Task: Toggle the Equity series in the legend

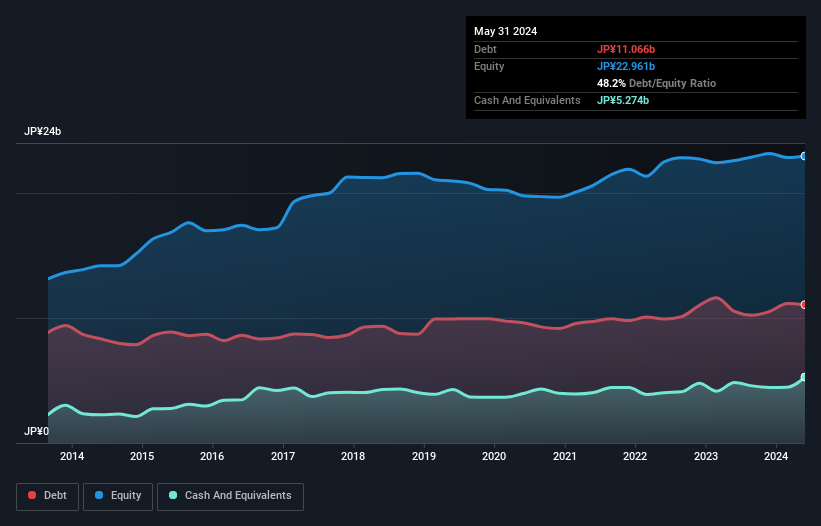Action: [118, 496]
